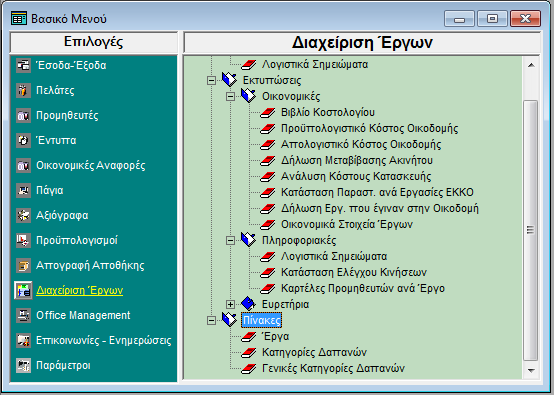Open Κατάσταση Ελέγχου Κινήσεων report
Viewport: 554px width, 395px height.
point(354,272)
